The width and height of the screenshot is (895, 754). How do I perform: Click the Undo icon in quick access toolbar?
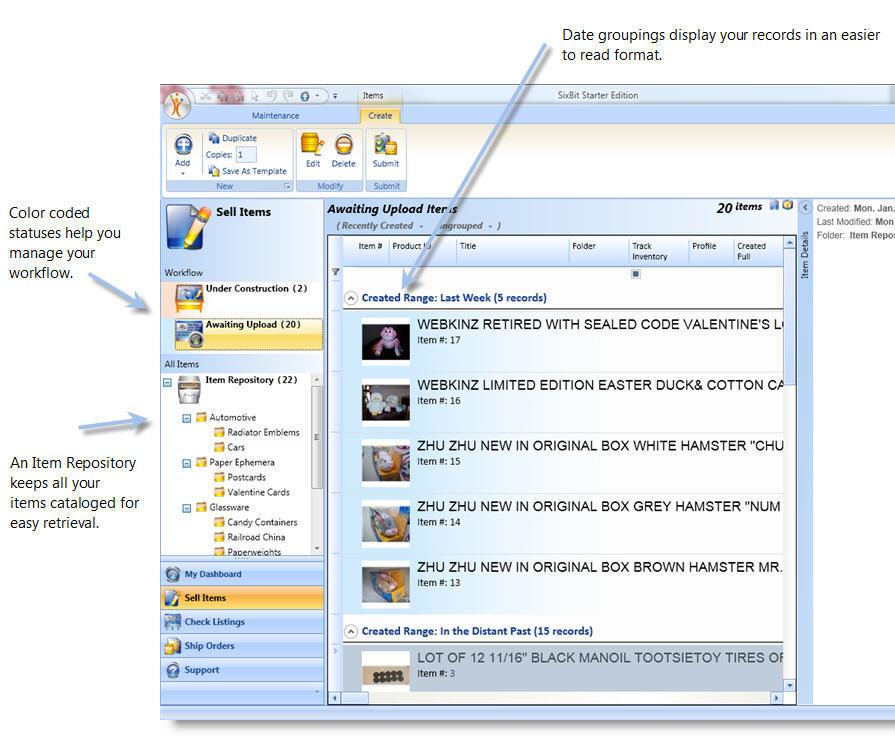pyautogui.click(x=272, y=95)
